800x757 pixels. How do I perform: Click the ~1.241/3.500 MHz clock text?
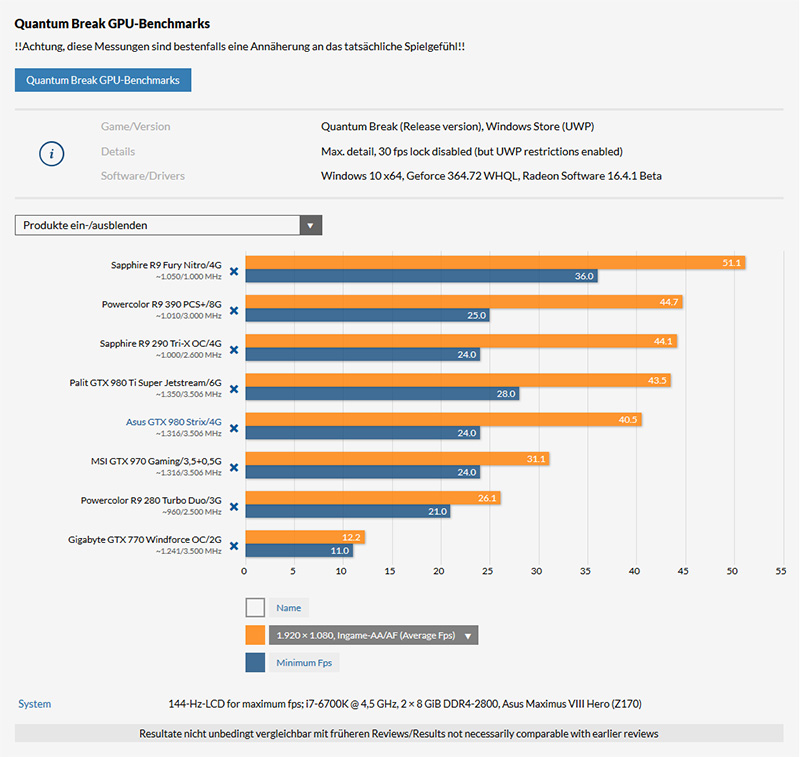189,551
